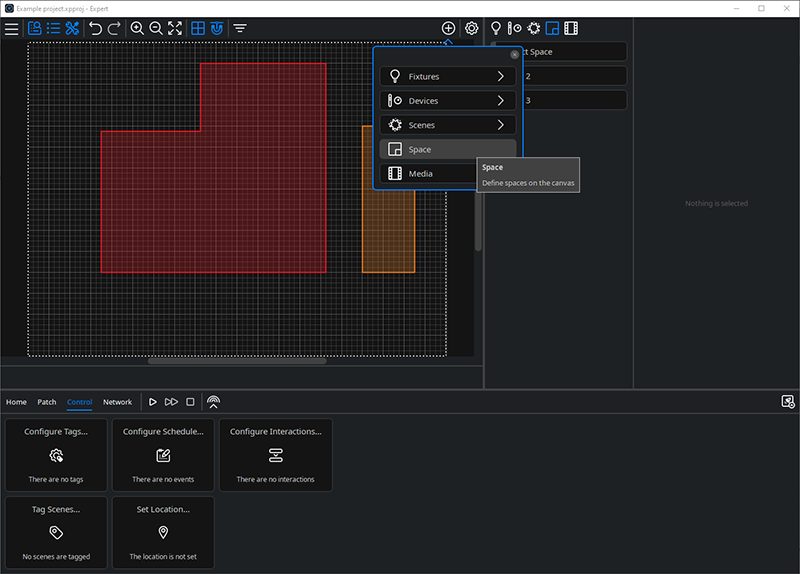The width and height of the screenshot is (800, 574).
Task: Switch to the Network tab
Action: 117,402
